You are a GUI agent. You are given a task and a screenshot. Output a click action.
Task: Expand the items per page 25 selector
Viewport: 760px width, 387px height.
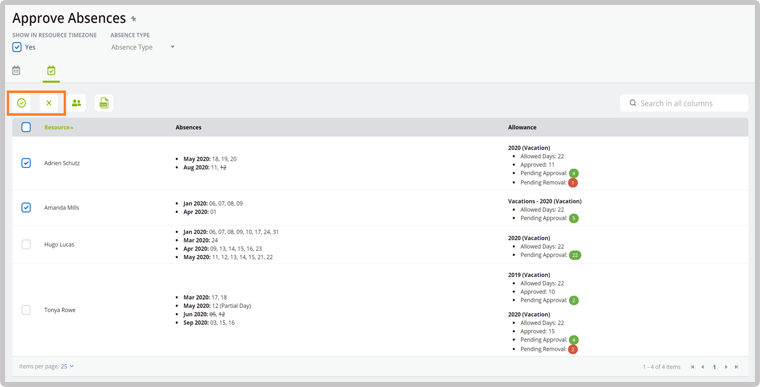pos(67,367)
